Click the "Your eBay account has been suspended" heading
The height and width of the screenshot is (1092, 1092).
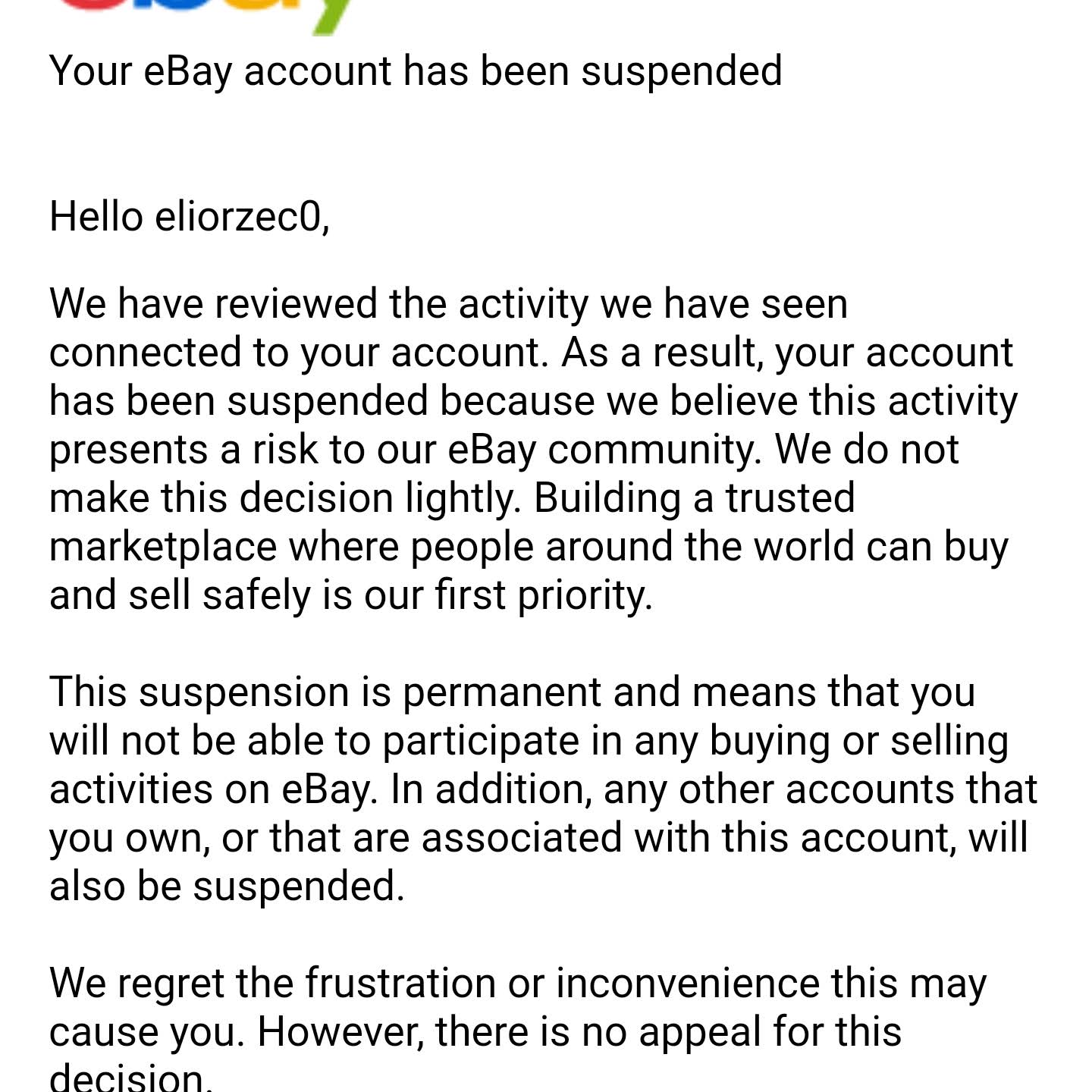[x=415, y=71]
